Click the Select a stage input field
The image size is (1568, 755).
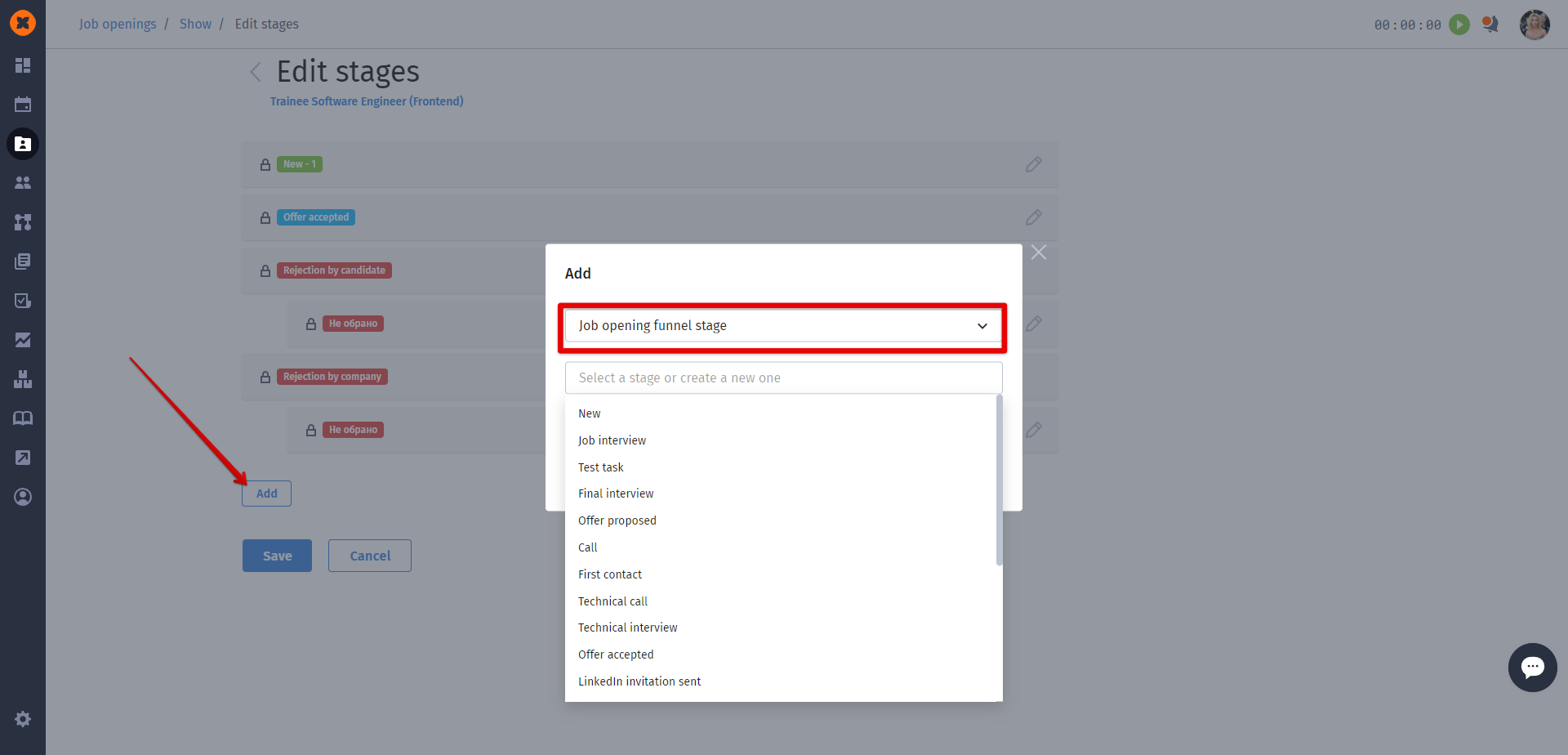click(783, 377)
